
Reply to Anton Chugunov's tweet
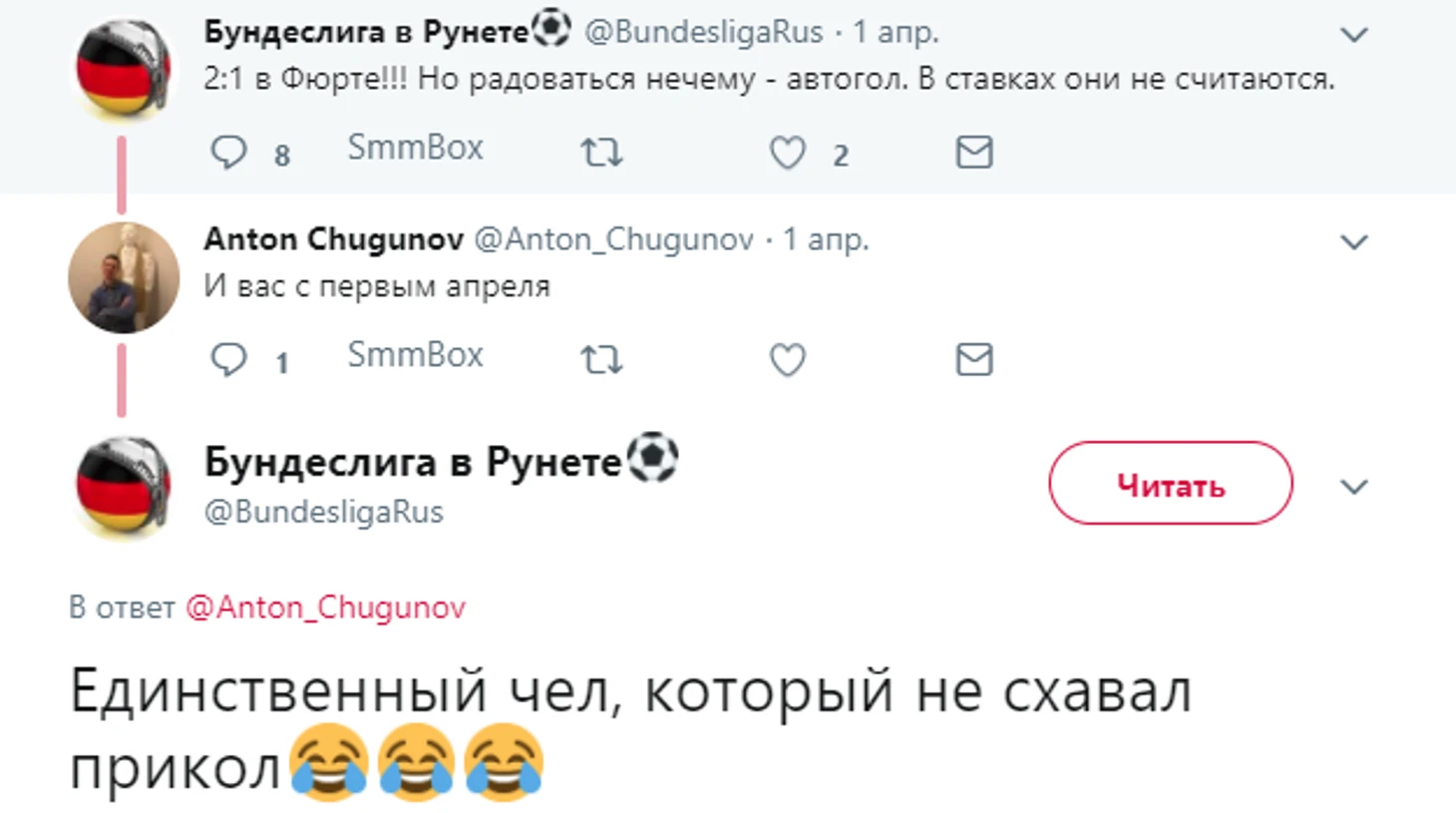(228, 359)
